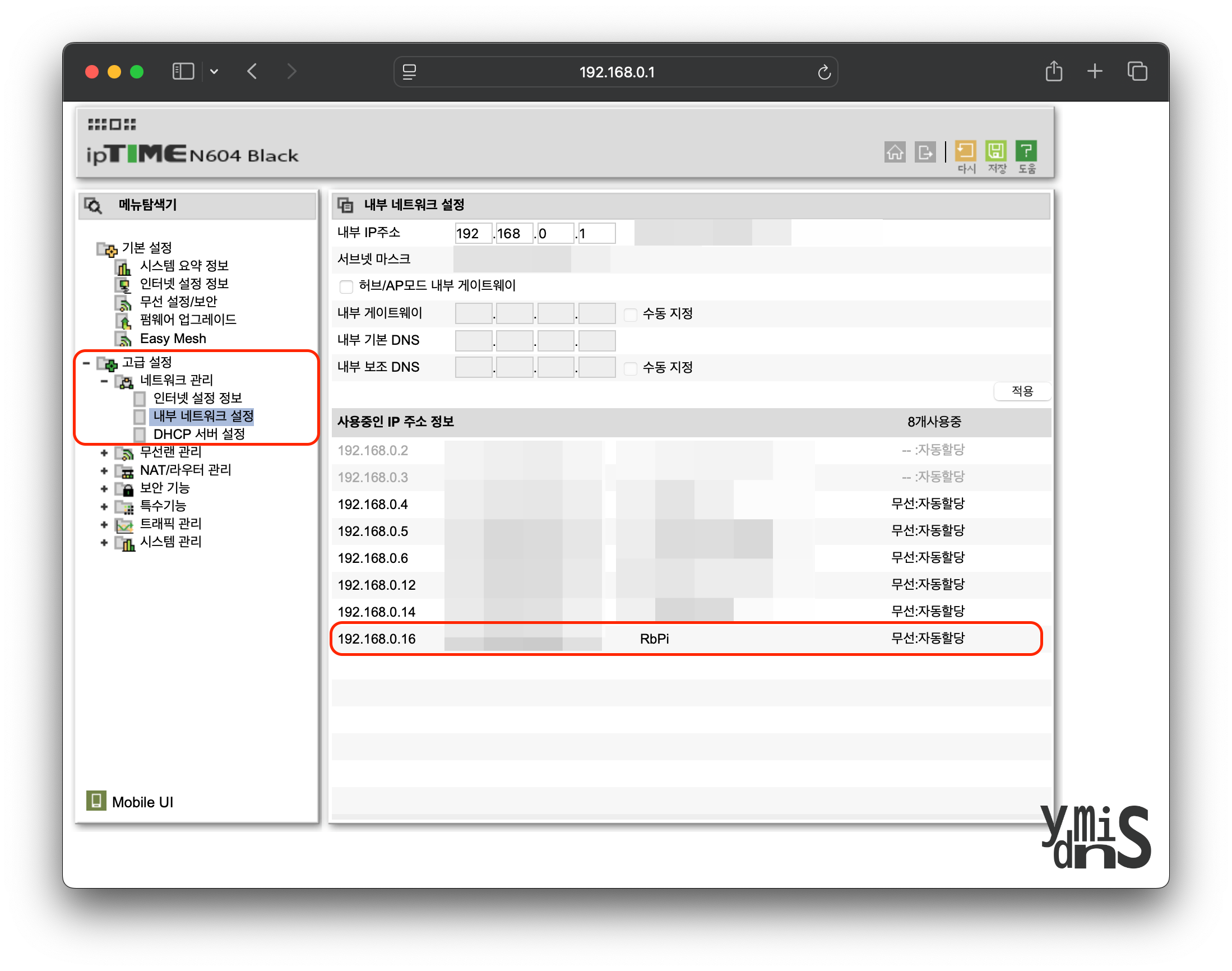Select the 펌웨어 업그레이드 icon

(124, 321)
